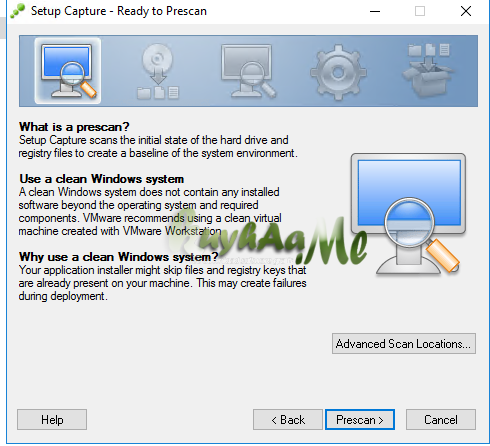The height and width of the screenshot is (446, 490).
Task: Click the install application disc step icon
Action: [x=158, y=72]
